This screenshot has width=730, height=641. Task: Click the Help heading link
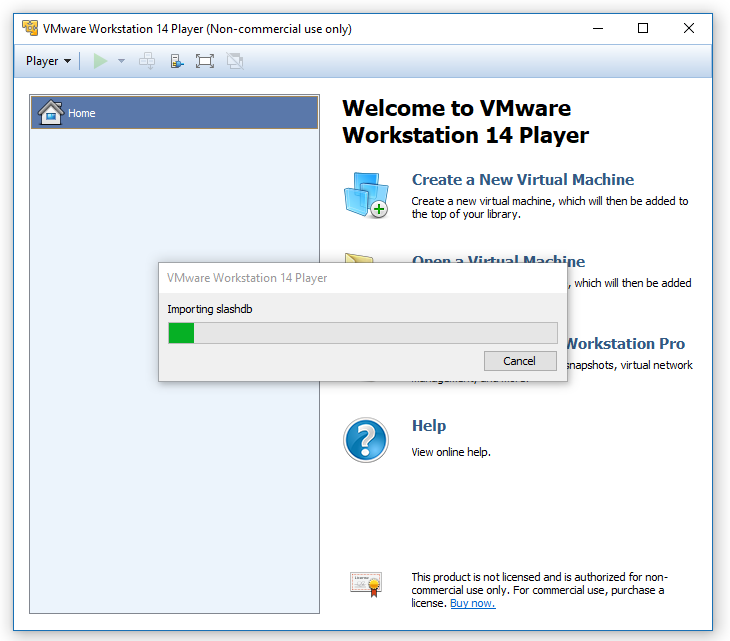(x=428, y=426)
